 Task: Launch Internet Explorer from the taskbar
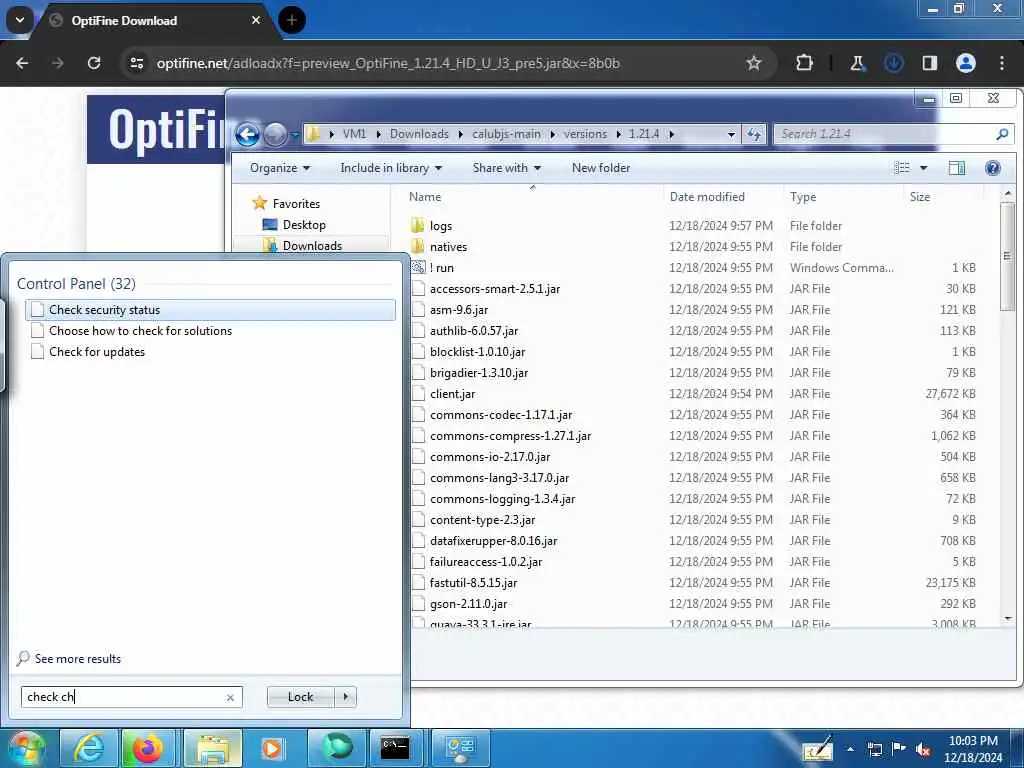88,748
